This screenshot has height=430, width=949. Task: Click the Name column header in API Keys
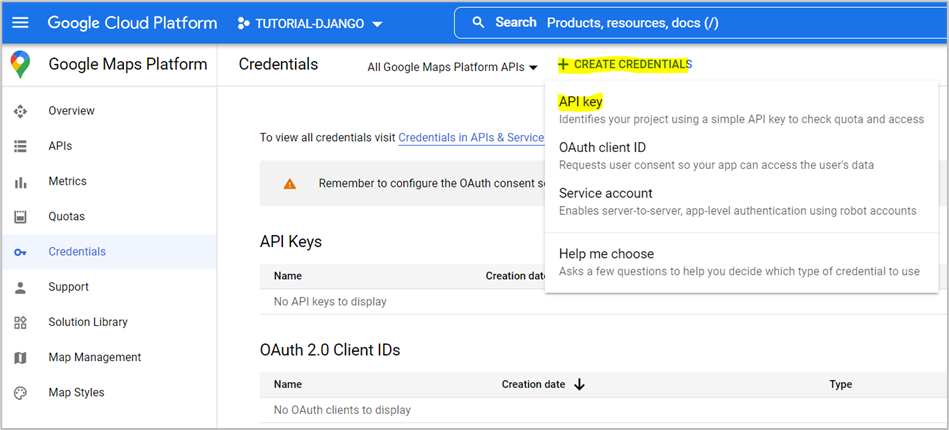click(287, 276)
